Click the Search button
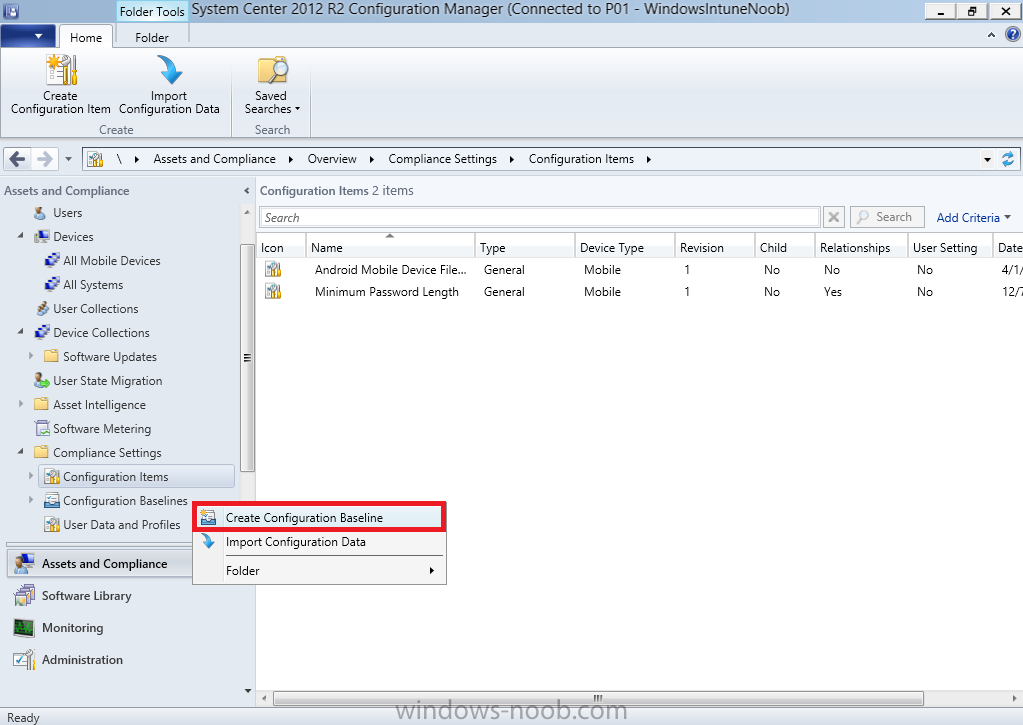Viewport: 1023px width, 725px height. (887, 217)
